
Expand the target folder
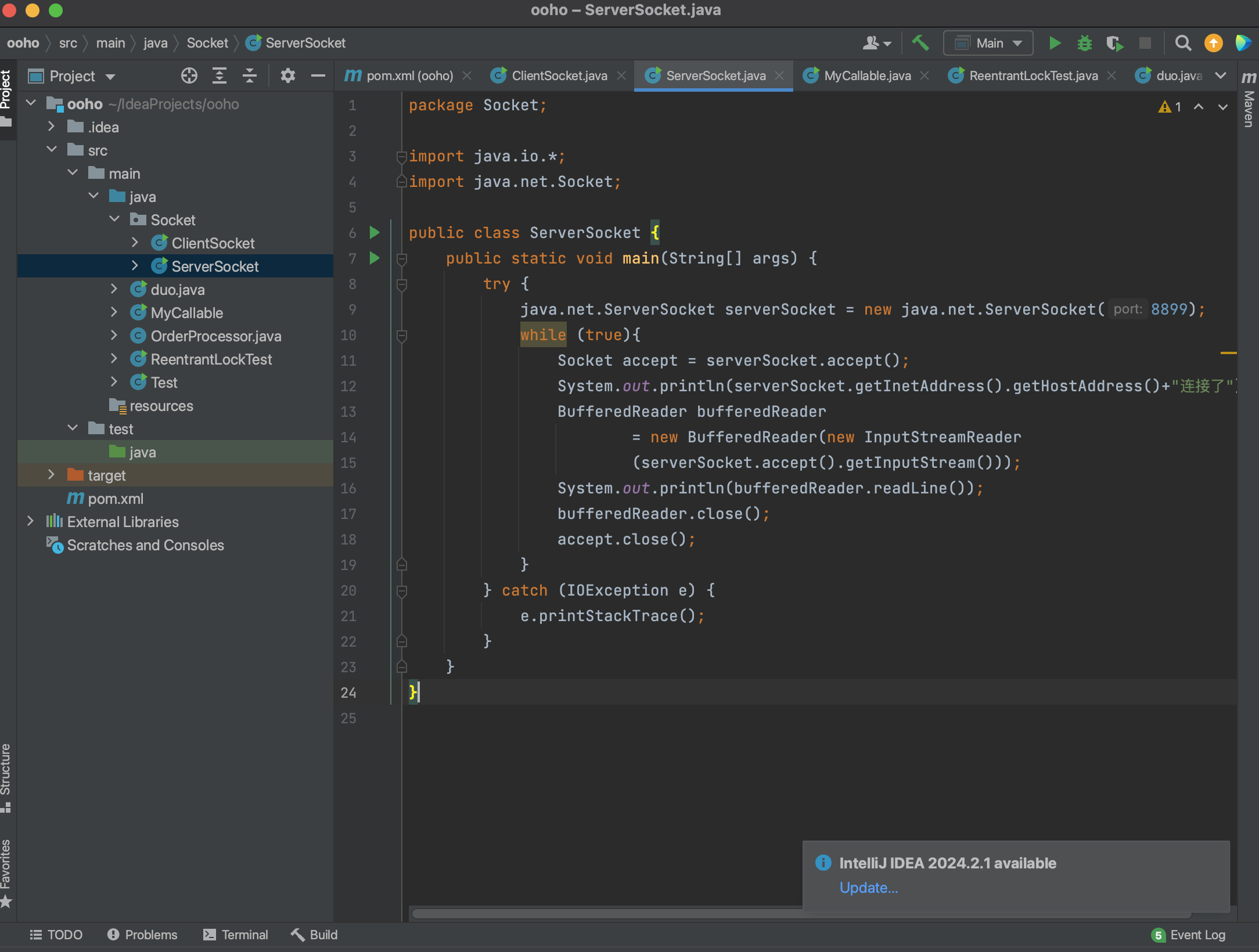tap(51, 475)
